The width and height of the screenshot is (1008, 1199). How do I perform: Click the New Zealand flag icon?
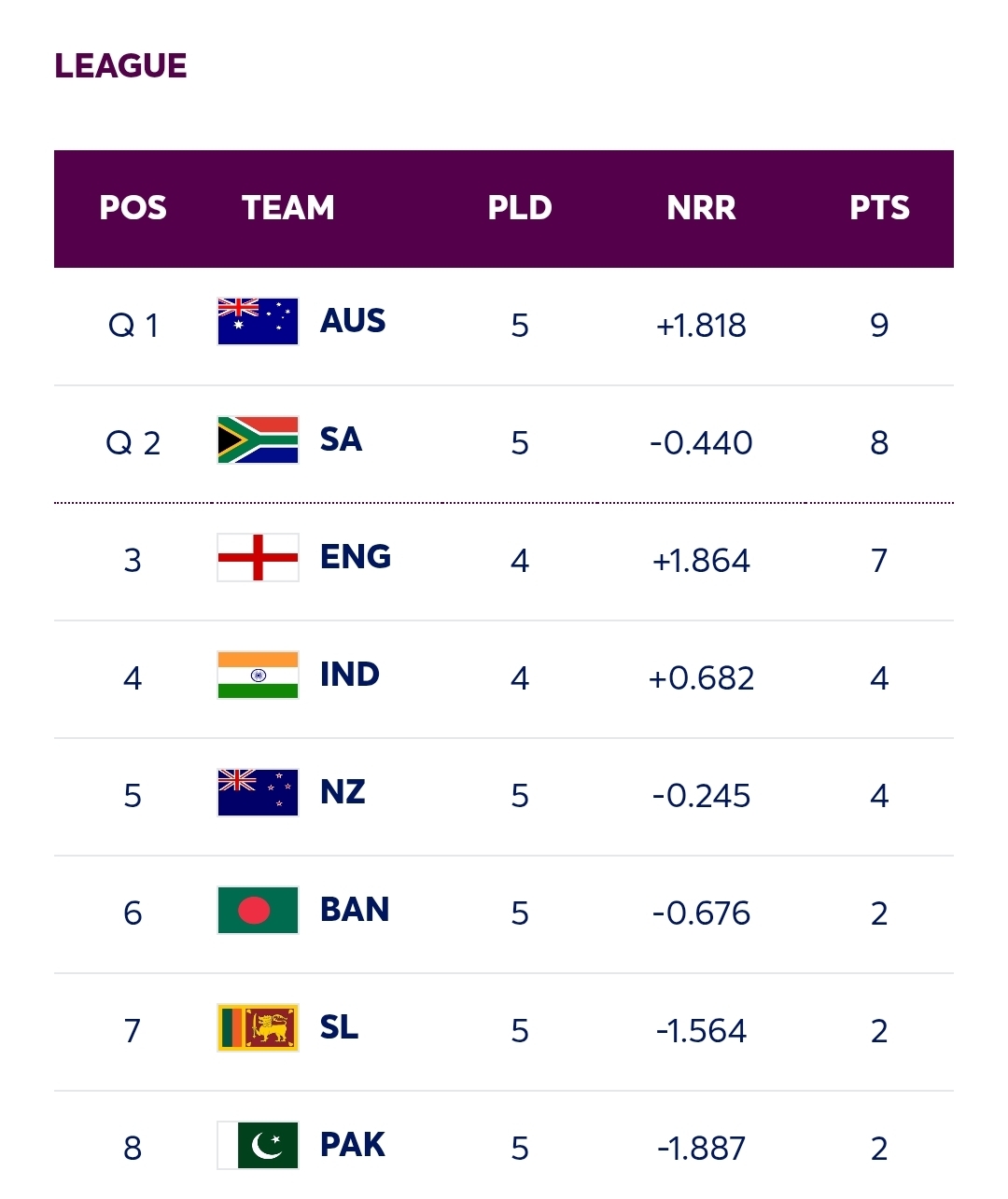pyautogui.click(x=258, y=792)
